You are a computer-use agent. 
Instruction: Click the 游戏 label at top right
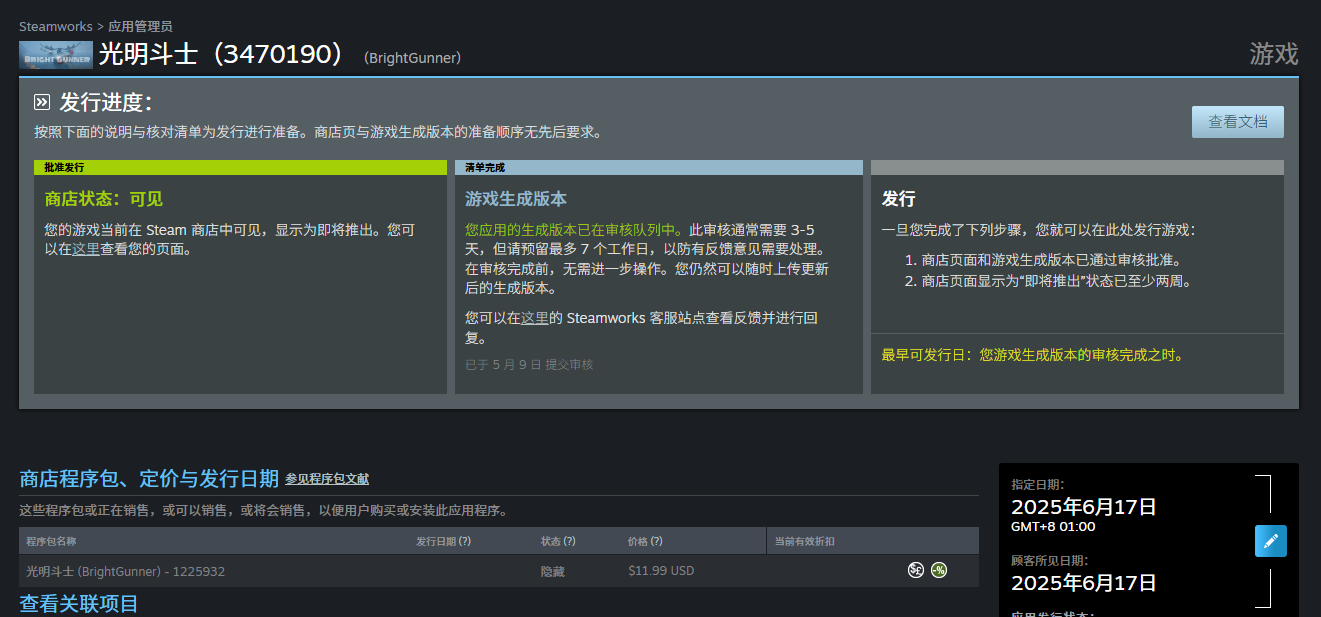tap(1274, 54)
